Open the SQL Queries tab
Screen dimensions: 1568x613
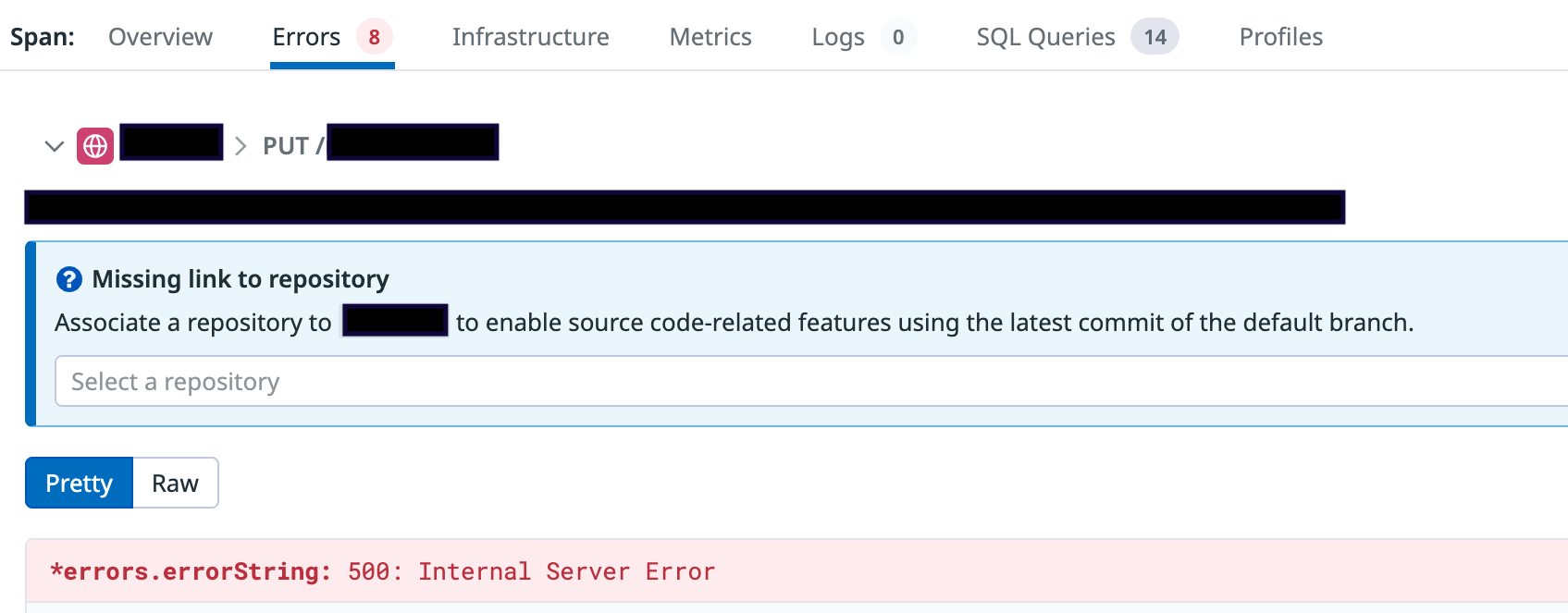[1078, 37]
